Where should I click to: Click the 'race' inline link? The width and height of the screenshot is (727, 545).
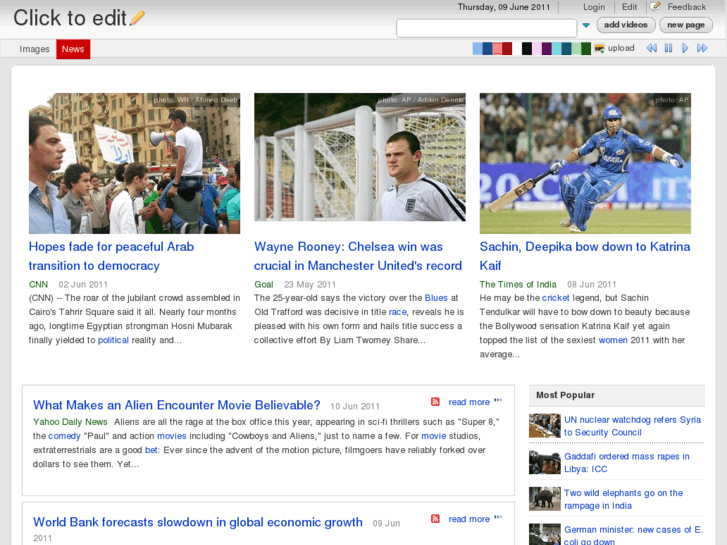click(397, 312)
